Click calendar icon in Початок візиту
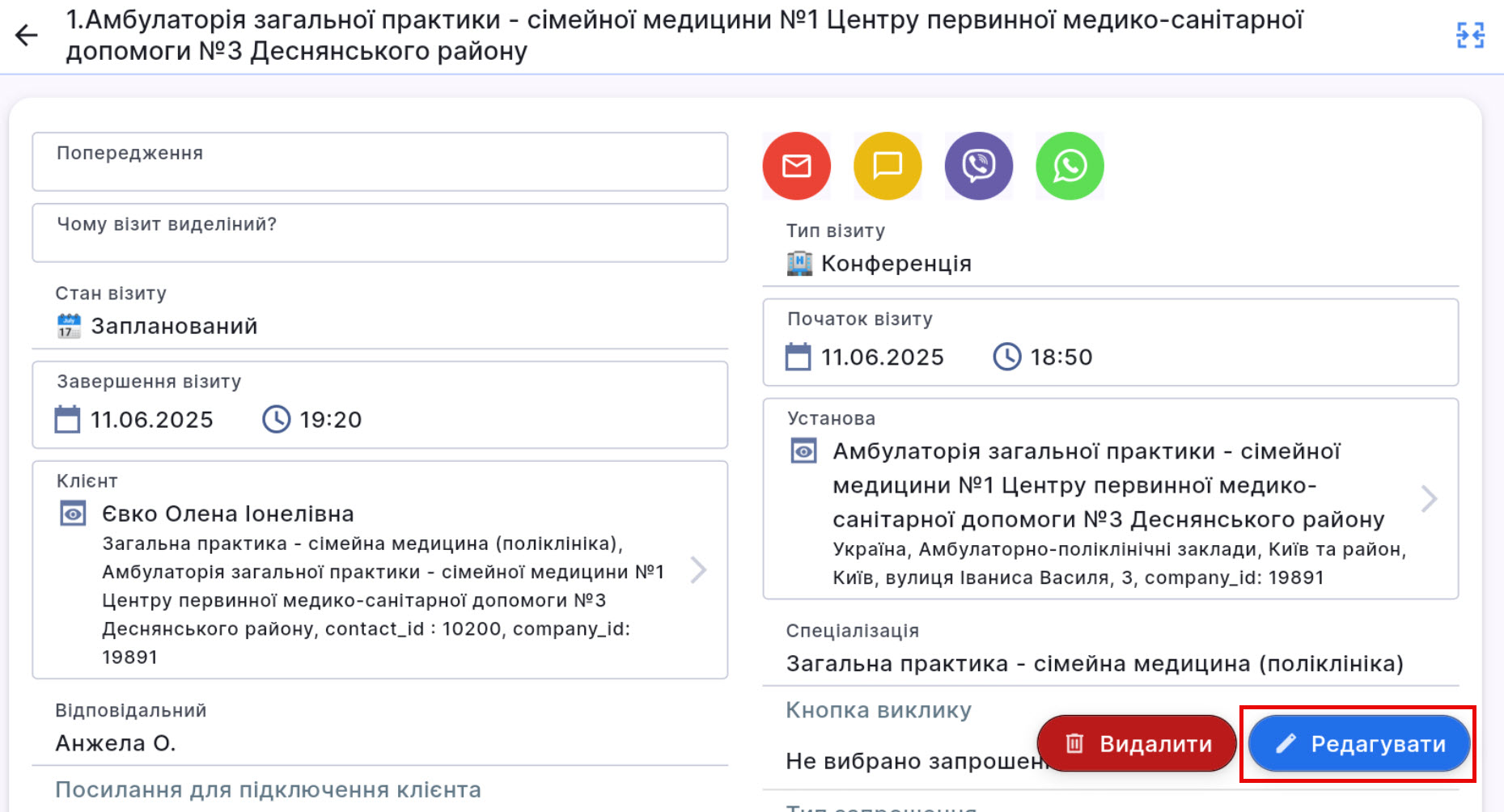Image resolution: width=1504 pixels, height=812 pixels. (798, 357)
